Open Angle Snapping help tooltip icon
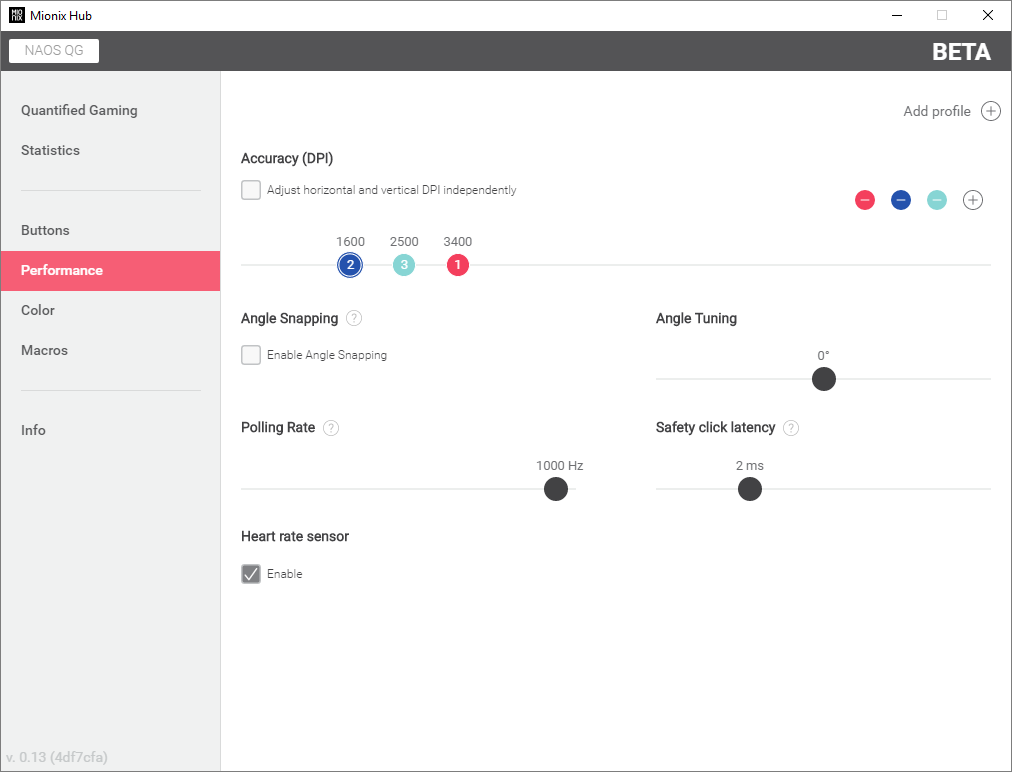This screenshot has width=1012, height=772. click(x=354, y=318)
